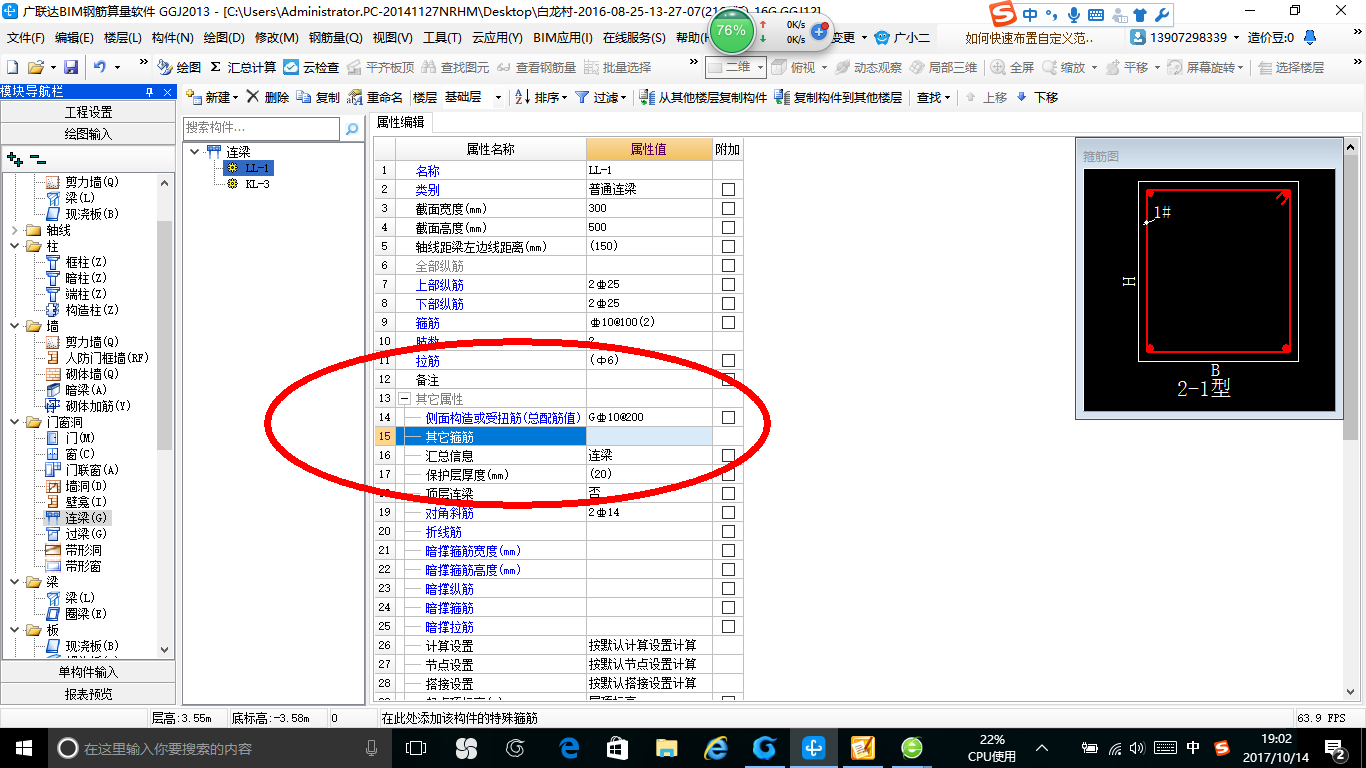Click 复制构件到其他楼层 button
Screen dimensions: 1366x768
click(x=839, y=97)
